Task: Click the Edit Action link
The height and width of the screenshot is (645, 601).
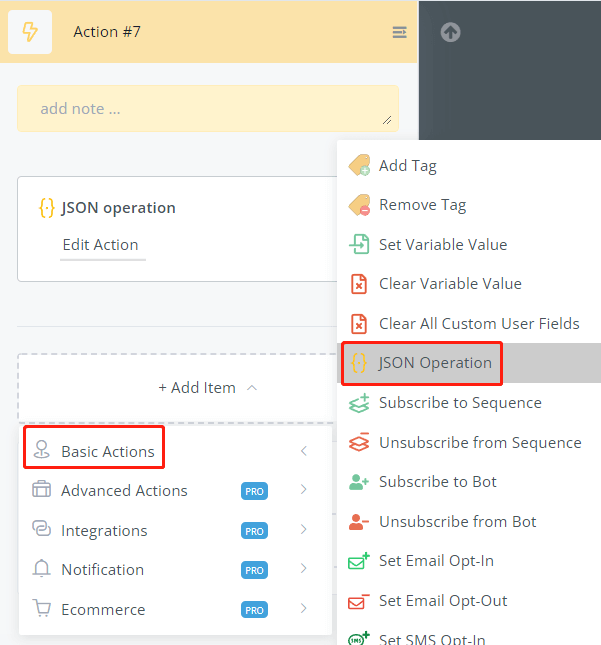Action: tap(101, 245)
